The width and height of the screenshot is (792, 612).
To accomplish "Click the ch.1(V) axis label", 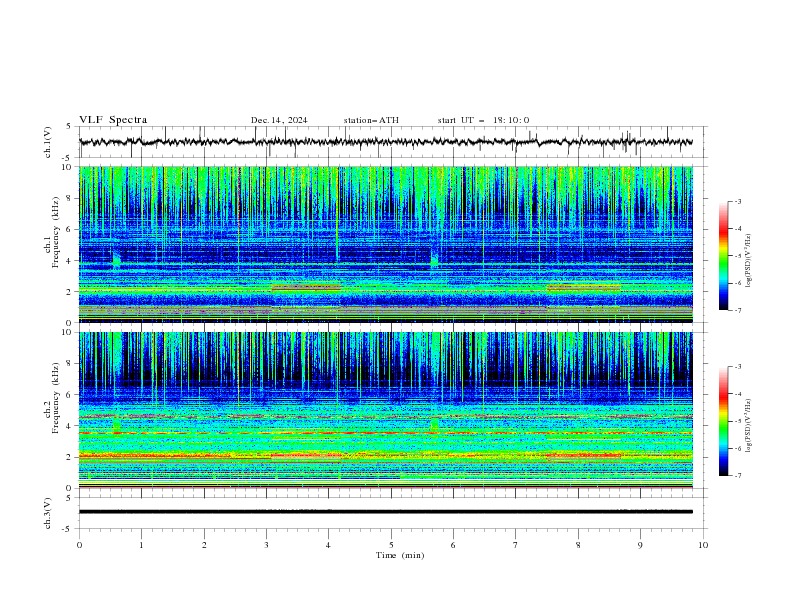I will (48, 142).
